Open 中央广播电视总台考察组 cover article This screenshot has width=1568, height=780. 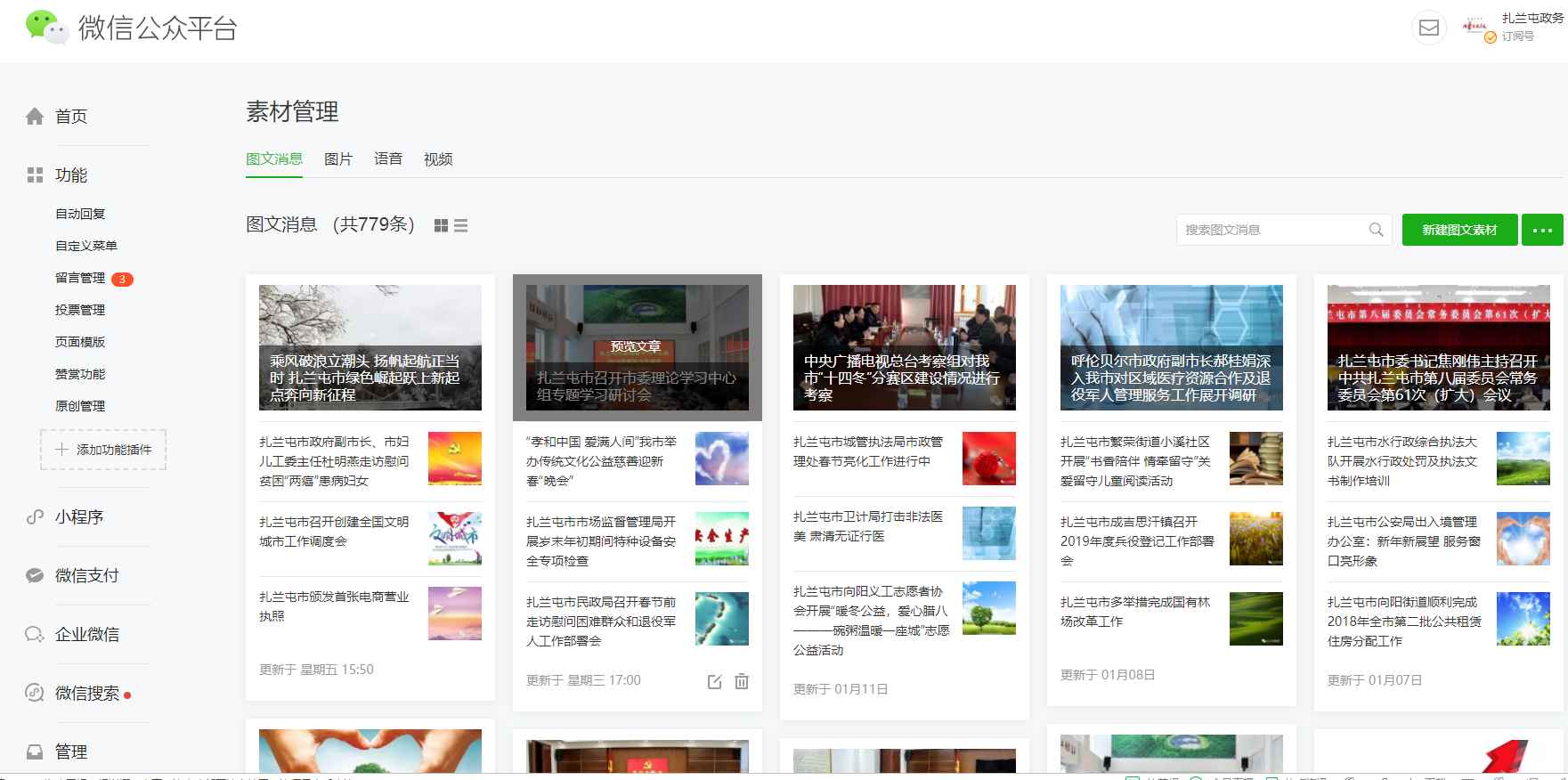pos(905,347)
